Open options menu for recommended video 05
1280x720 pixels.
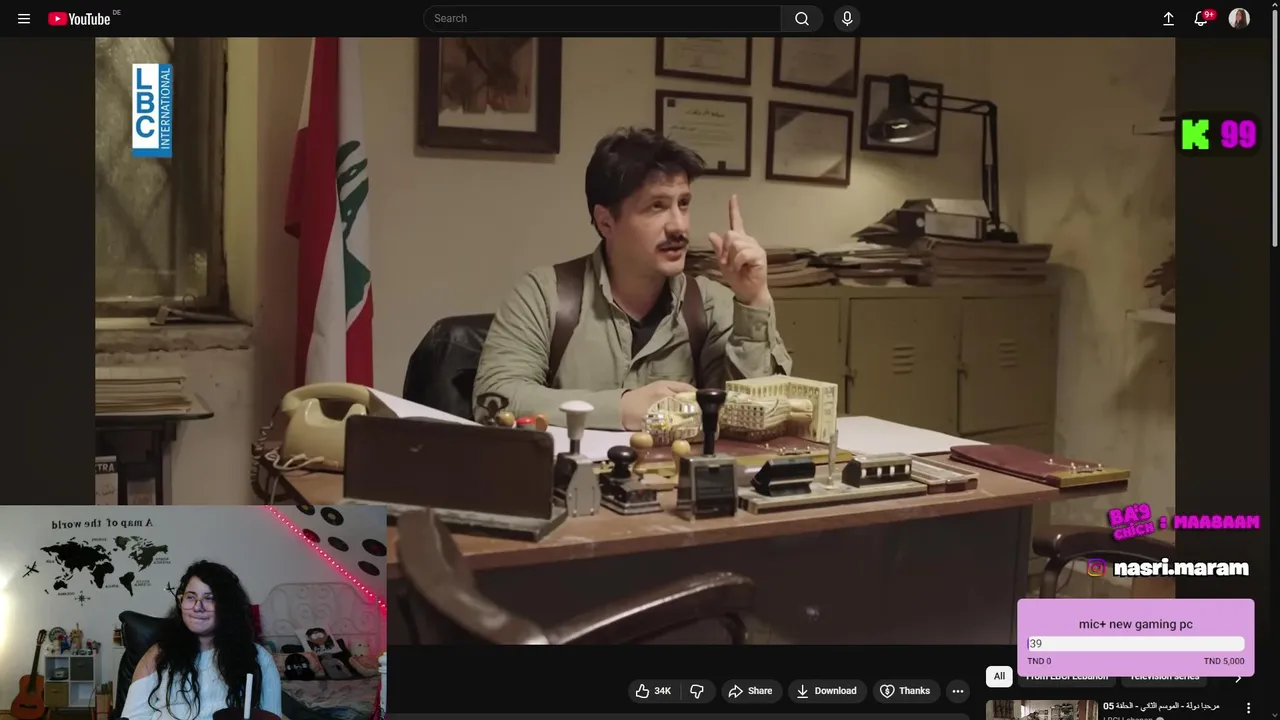(1247, 707)
